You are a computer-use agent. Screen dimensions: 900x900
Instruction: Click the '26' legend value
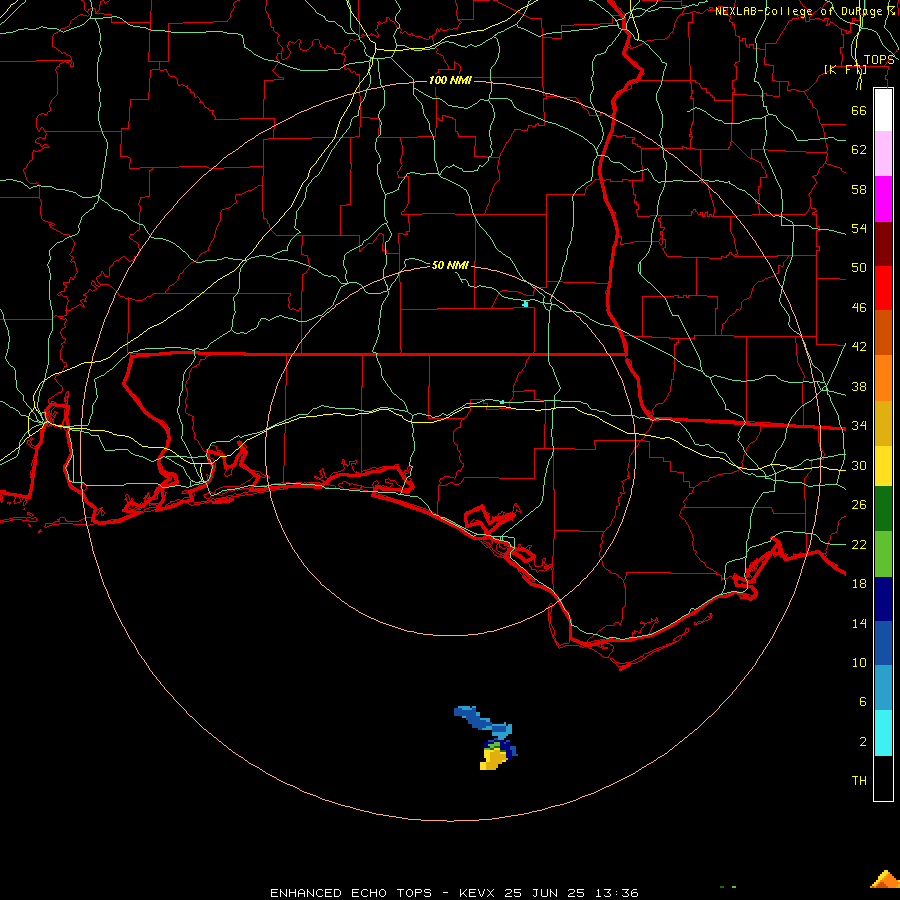point(859,505)
